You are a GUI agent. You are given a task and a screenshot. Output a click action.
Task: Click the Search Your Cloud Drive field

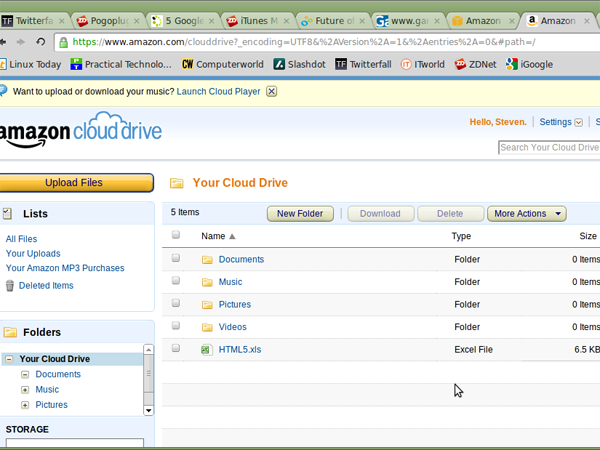[549, 147]
